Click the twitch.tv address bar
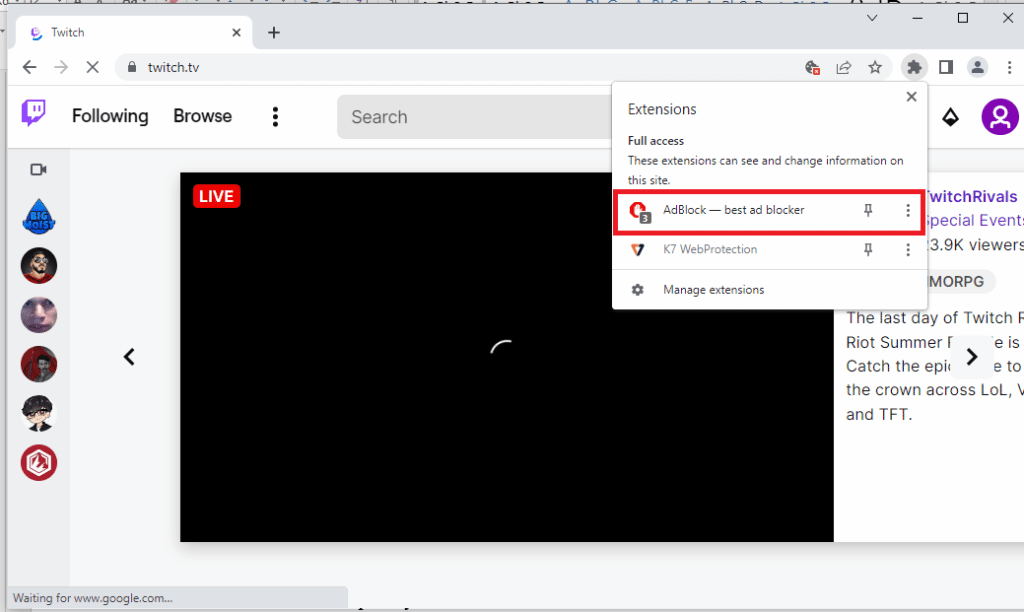 [457, 67]
